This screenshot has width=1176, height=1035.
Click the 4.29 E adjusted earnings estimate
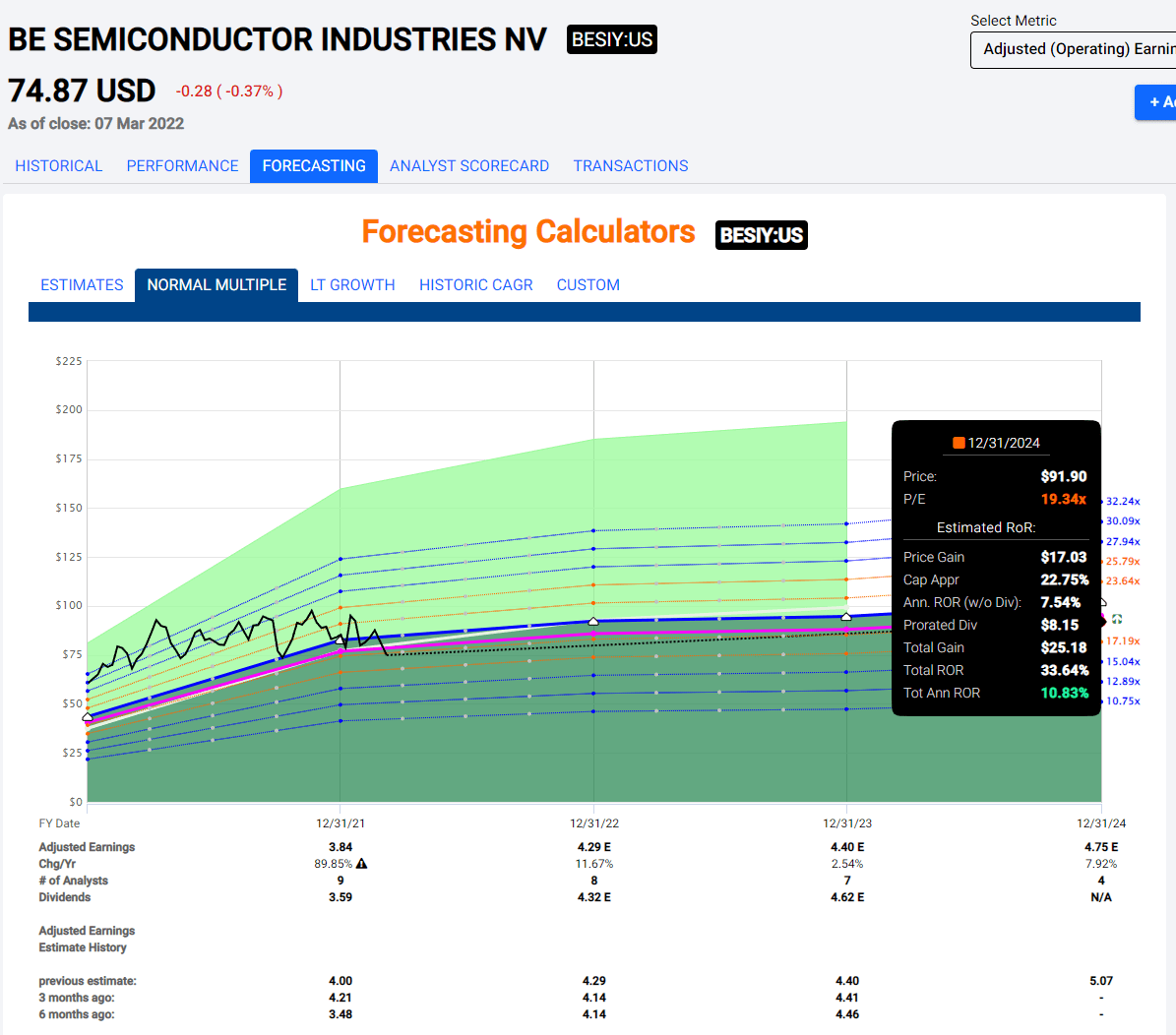click(594, 847)
